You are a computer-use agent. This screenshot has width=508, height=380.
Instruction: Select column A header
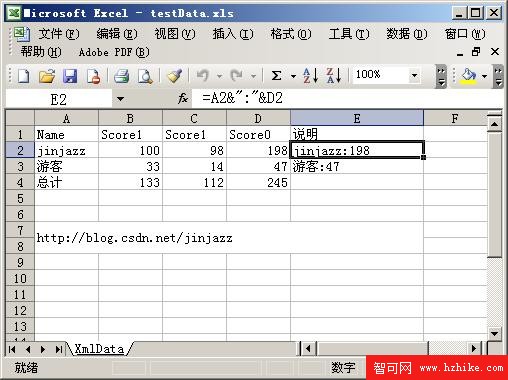click(66, 118)
